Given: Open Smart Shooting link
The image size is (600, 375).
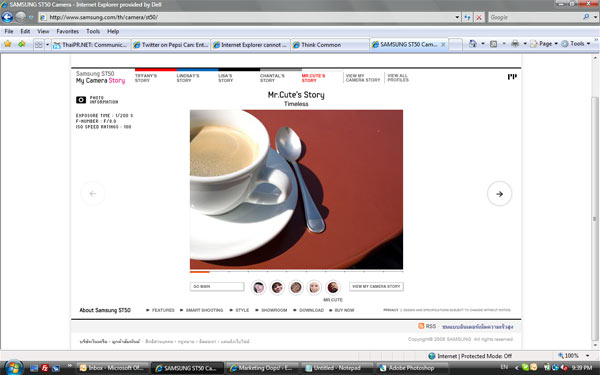Looking at the screenshot, I should (204, 310).
